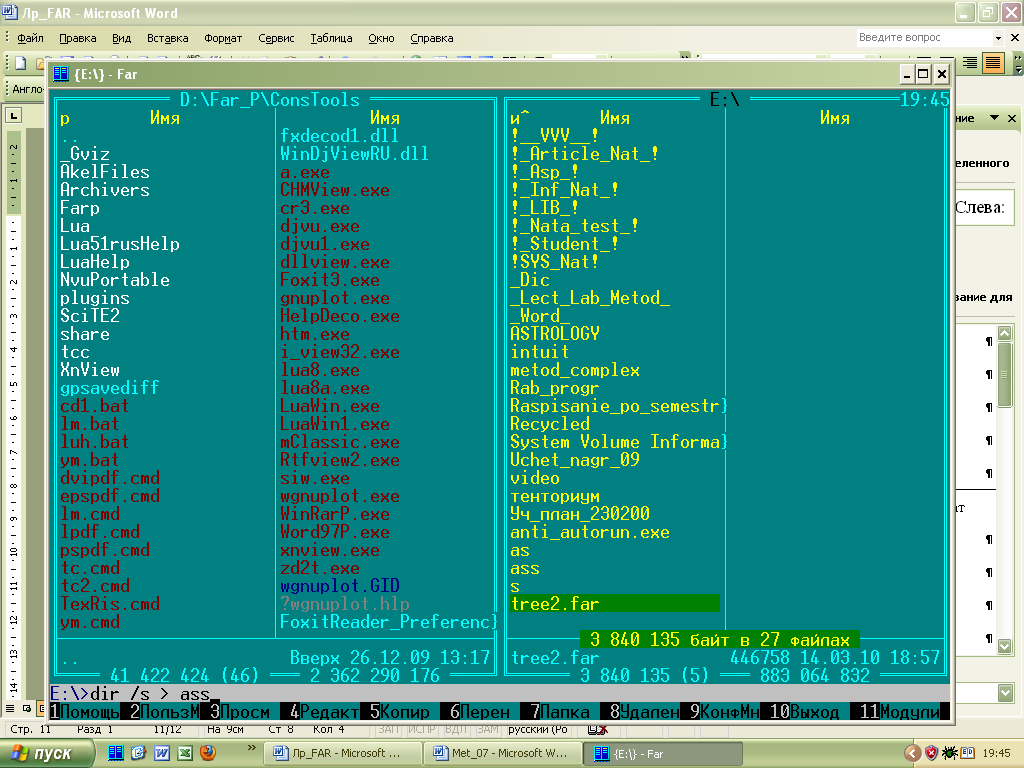Select i_view32.exe
The image size is (1024, 768).
339,352
